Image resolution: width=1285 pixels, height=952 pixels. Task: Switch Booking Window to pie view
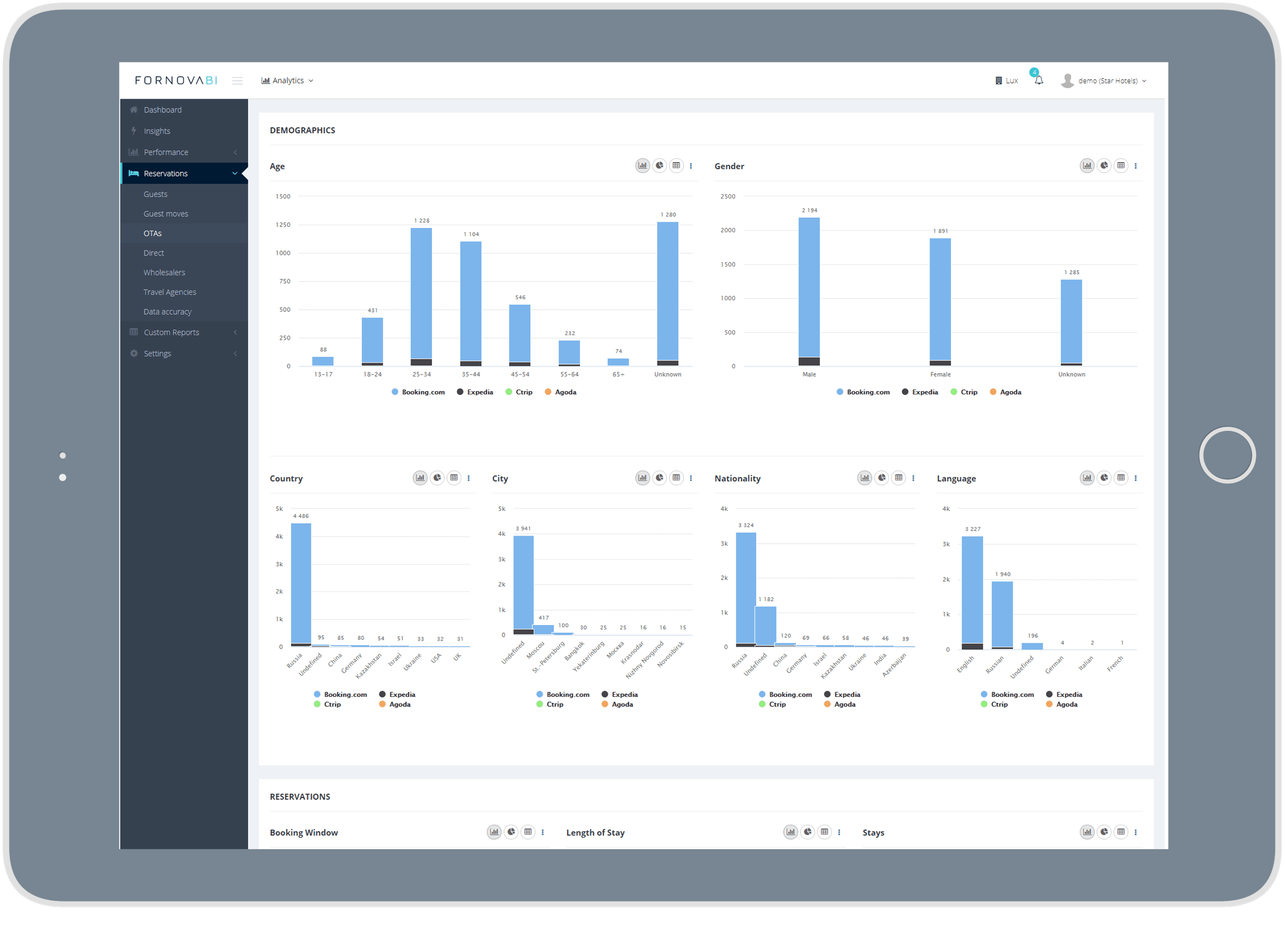tap(511, 831)
